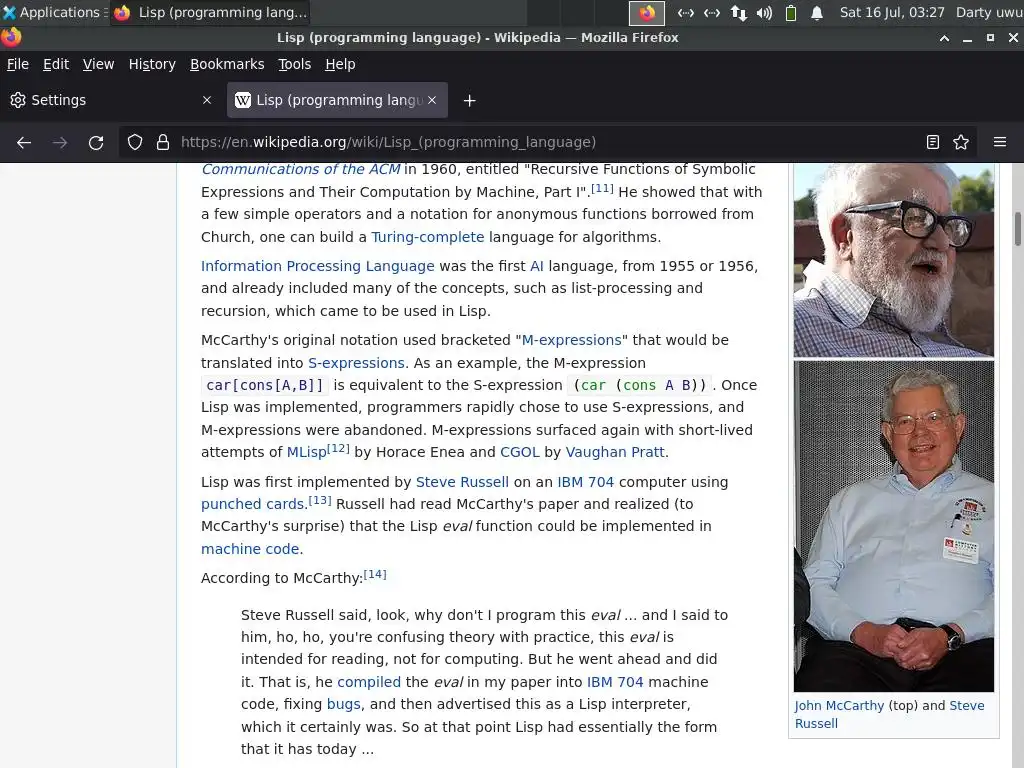This screenshot has height=768, width=1024.
Task: Open citation reference [11]
Action: [602, 188]
